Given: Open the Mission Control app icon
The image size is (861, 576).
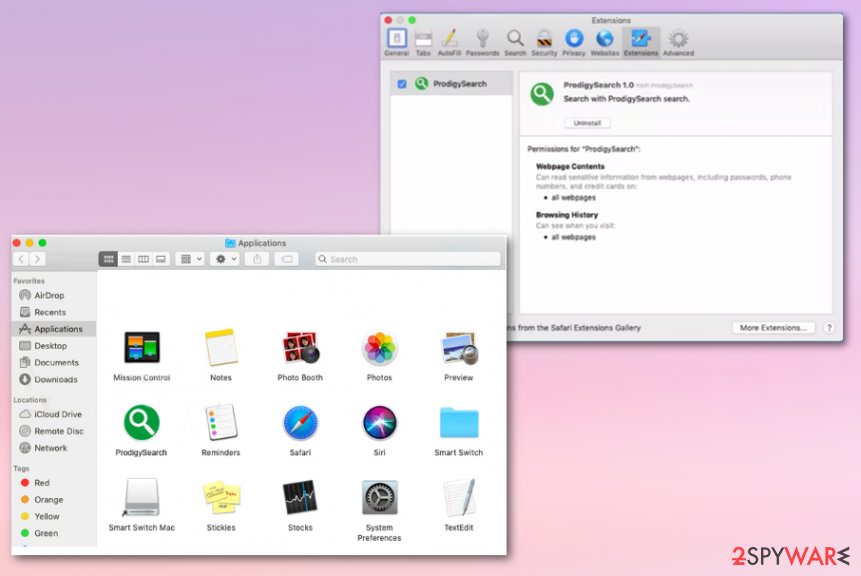Looking at the screenshot, I should pos(142,348).
